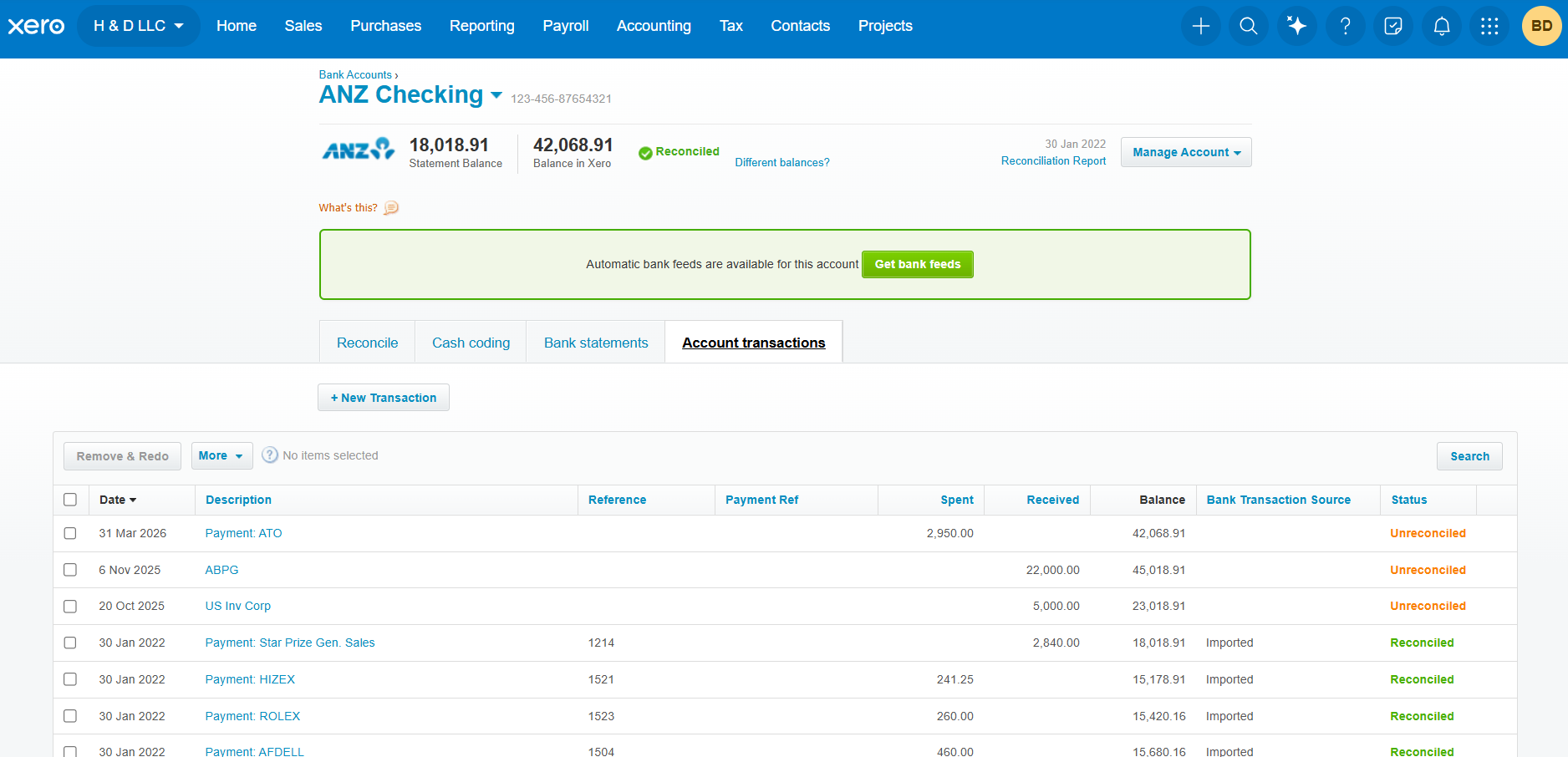Tick the select-all transactions checkbox
Screen dimensions: 1568x757
click(70, 500)
